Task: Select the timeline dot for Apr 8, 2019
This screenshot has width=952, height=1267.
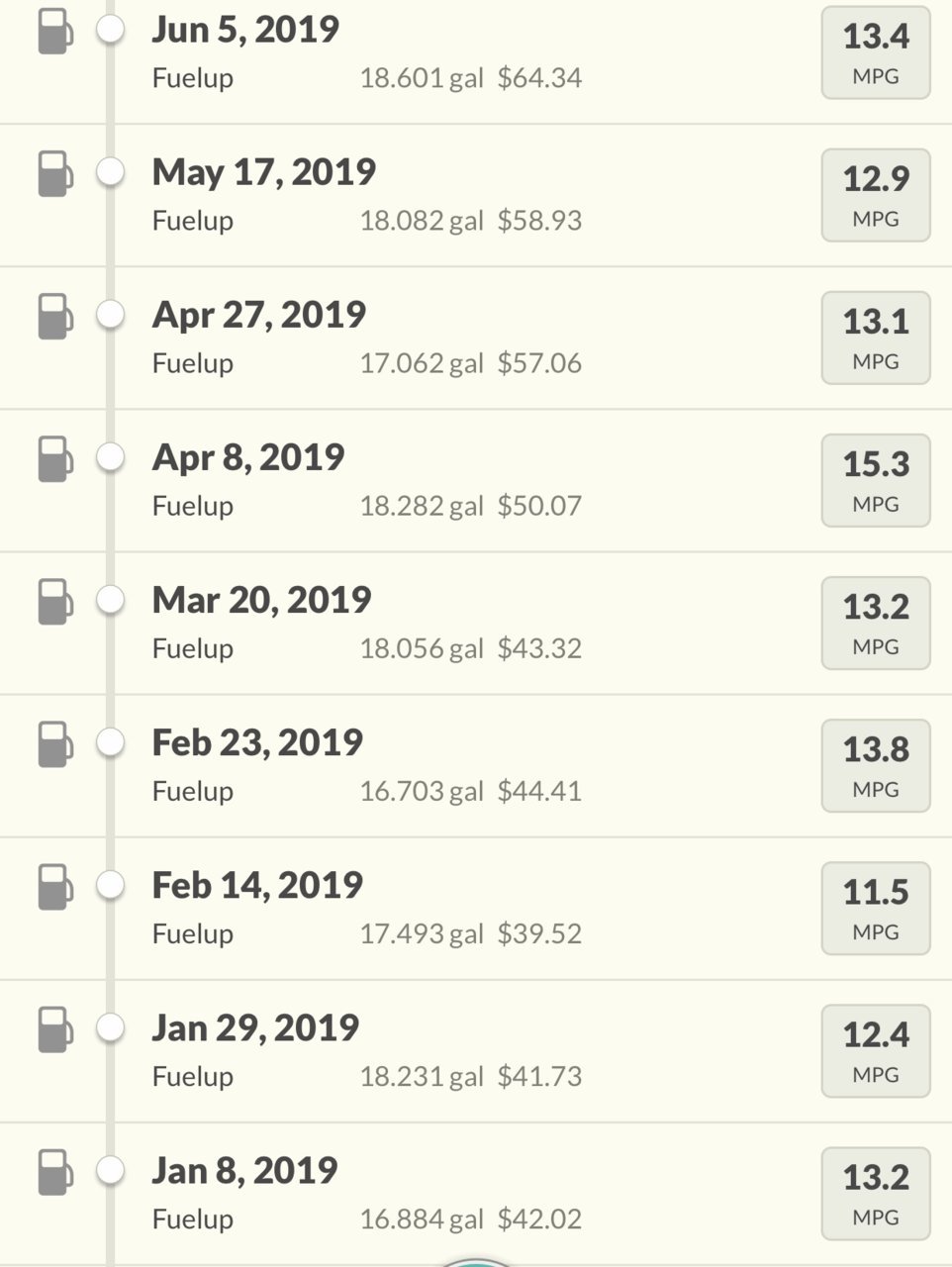Action: point(111,457)
